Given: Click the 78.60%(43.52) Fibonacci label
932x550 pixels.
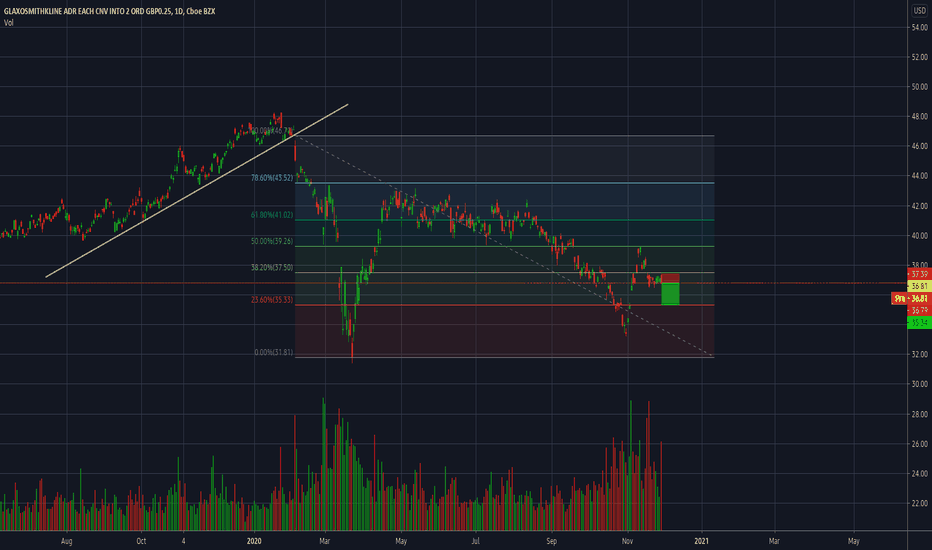Looking at the screenshot, I should pos(272,178).
